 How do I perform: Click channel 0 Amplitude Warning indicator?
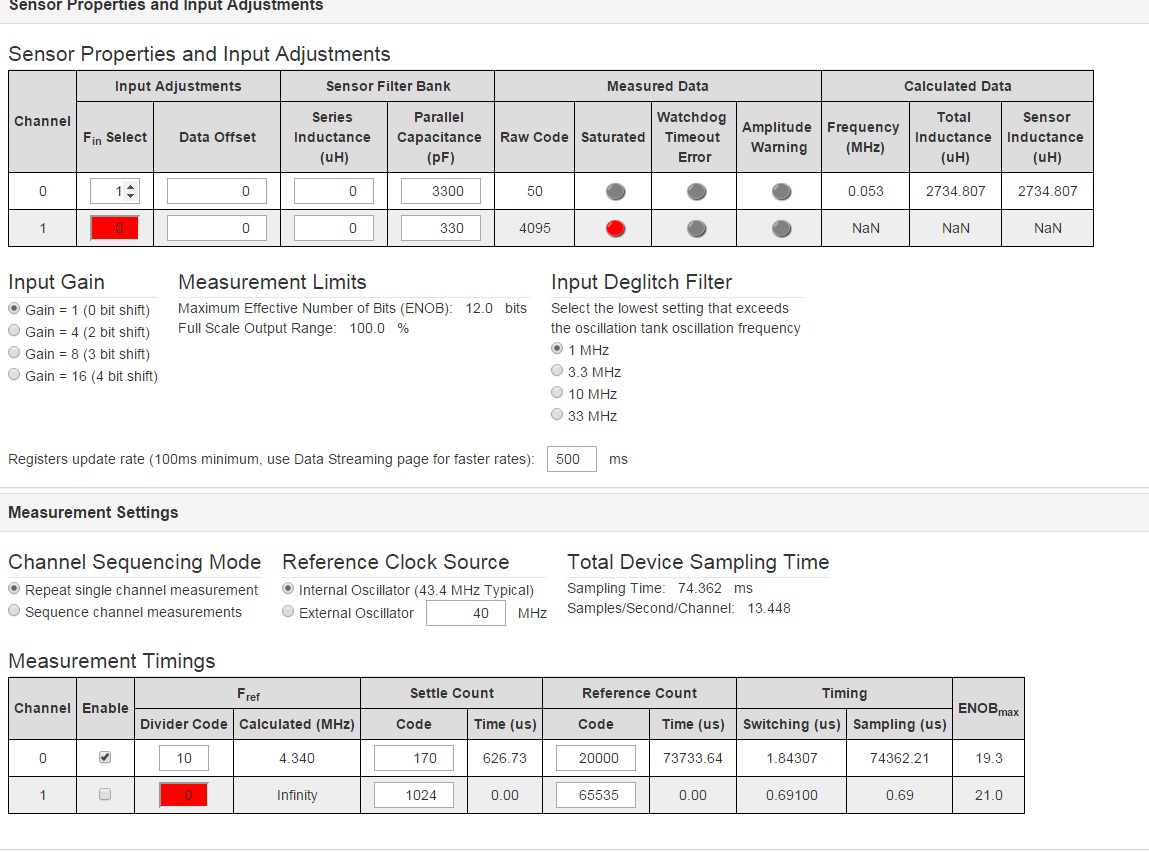[781, 192]
